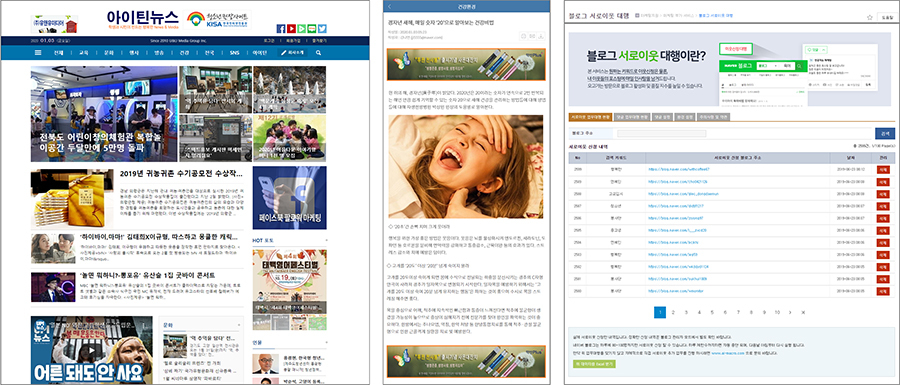This screenshot has height=385, width=900.
Task: Open the www.ai-macro.com link
Action: (729, 354)
